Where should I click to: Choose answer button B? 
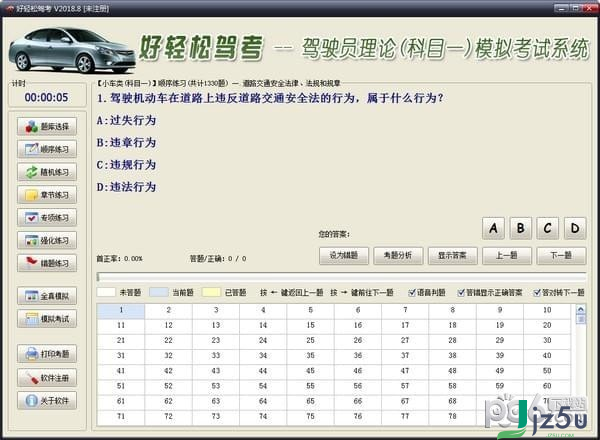(520, 228)
